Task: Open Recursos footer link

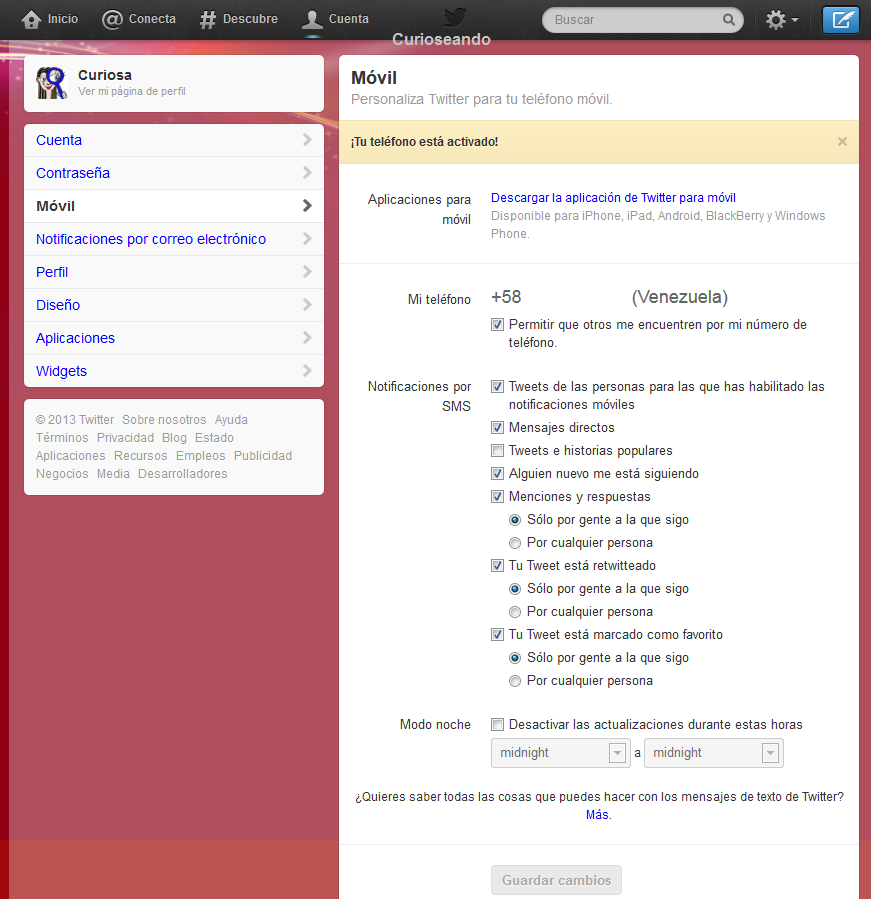Action: coord(140,456)
